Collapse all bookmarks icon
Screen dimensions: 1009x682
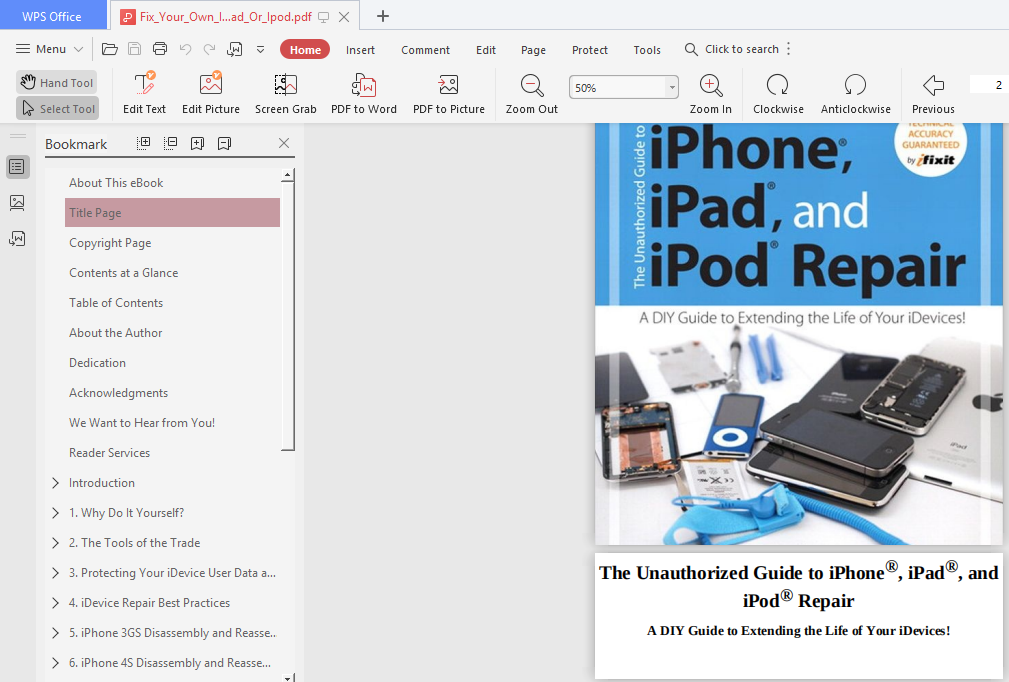tap(171, 143)
